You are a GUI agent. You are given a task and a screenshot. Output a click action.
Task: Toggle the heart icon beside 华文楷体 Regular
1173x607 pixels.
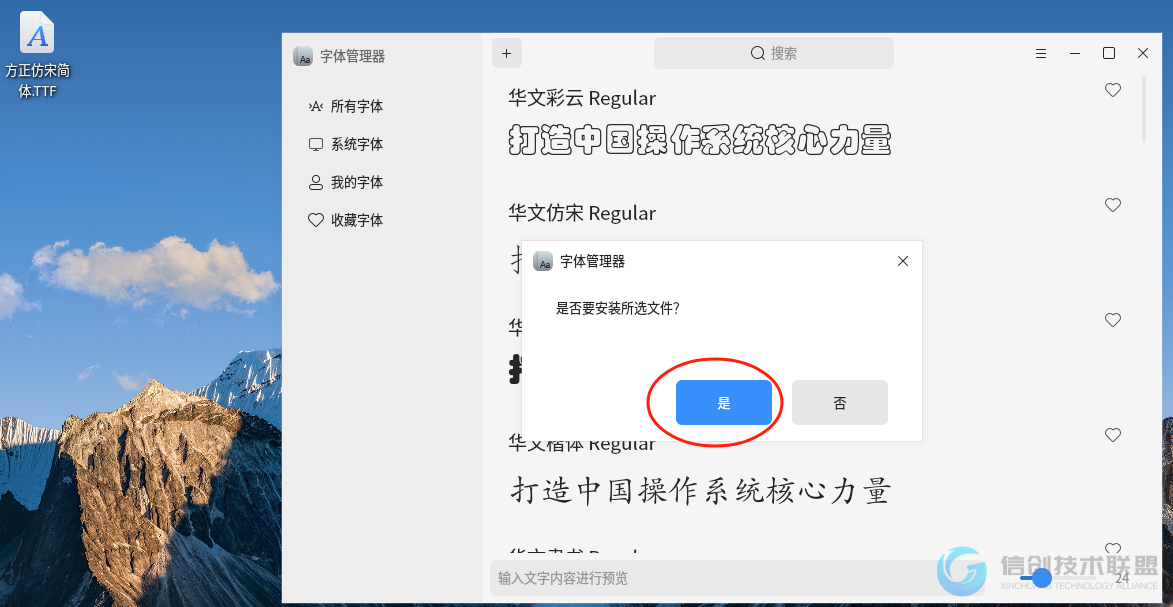coord(1113,434)
